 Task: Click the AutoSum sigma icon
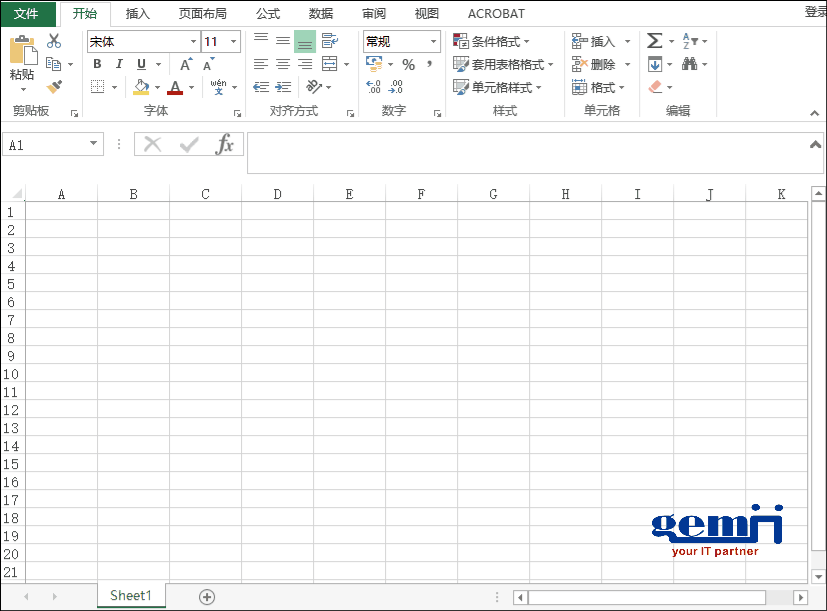pos(654,41)
